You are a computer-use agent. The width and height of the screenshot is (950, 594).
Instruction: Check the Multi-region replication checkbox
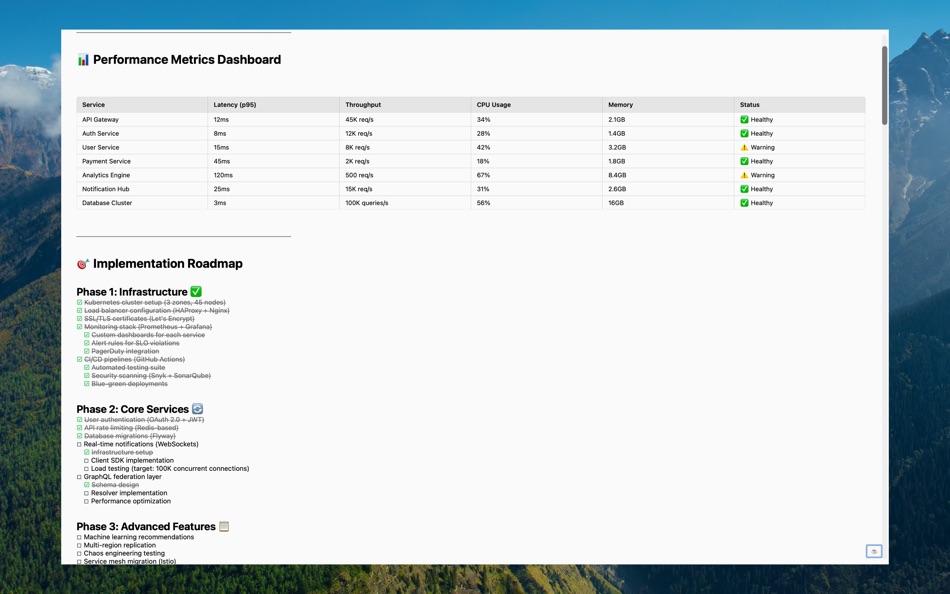pyautogui.click(x=79, y=545)
